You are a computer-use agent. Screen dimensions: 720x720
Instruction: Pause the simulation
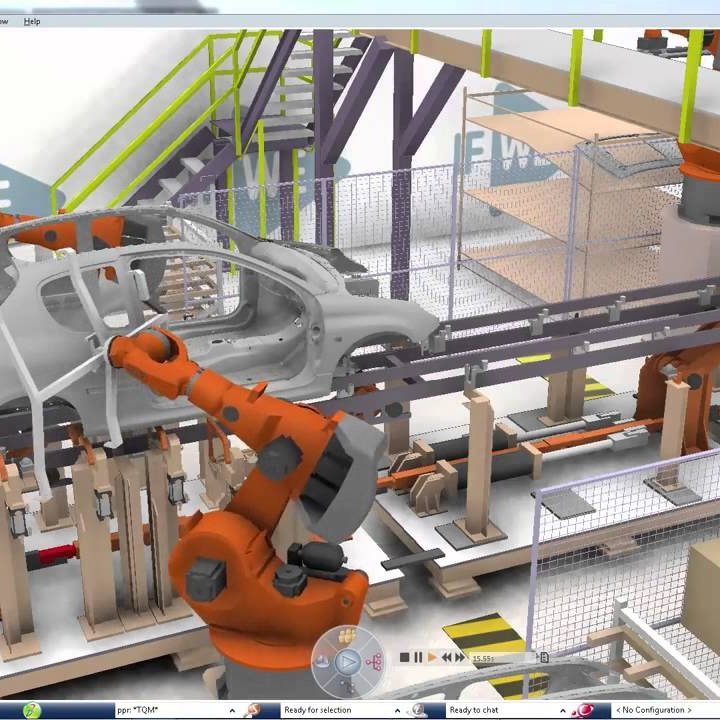click(418, 657)
